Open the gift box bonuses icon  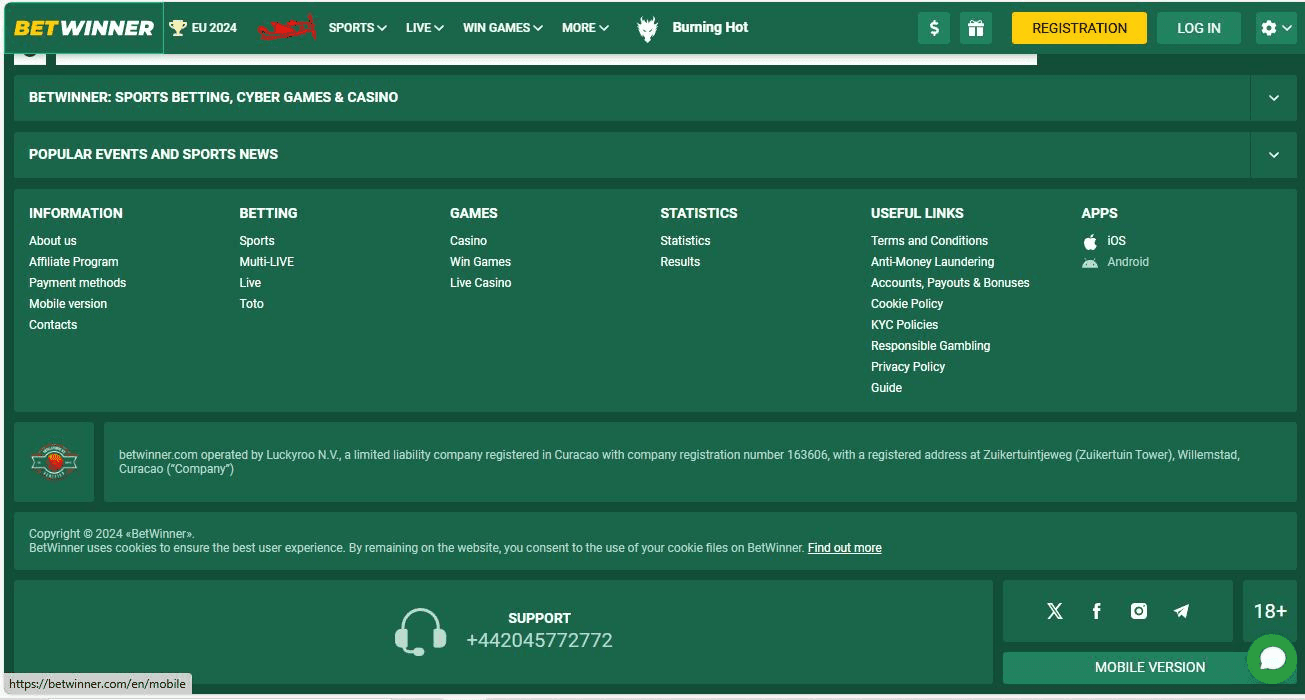point(975,28)
